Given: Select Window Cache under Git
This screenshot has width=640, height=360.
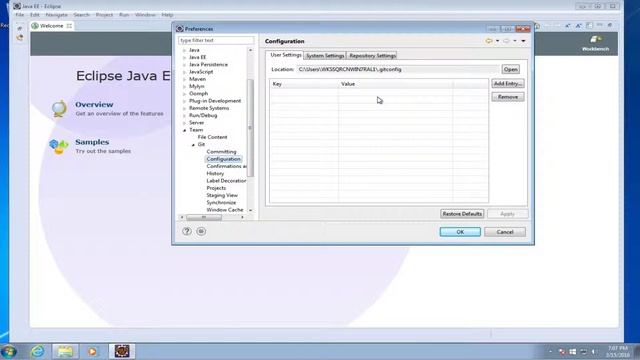Looking at the screenshot, I should point(224,210).
